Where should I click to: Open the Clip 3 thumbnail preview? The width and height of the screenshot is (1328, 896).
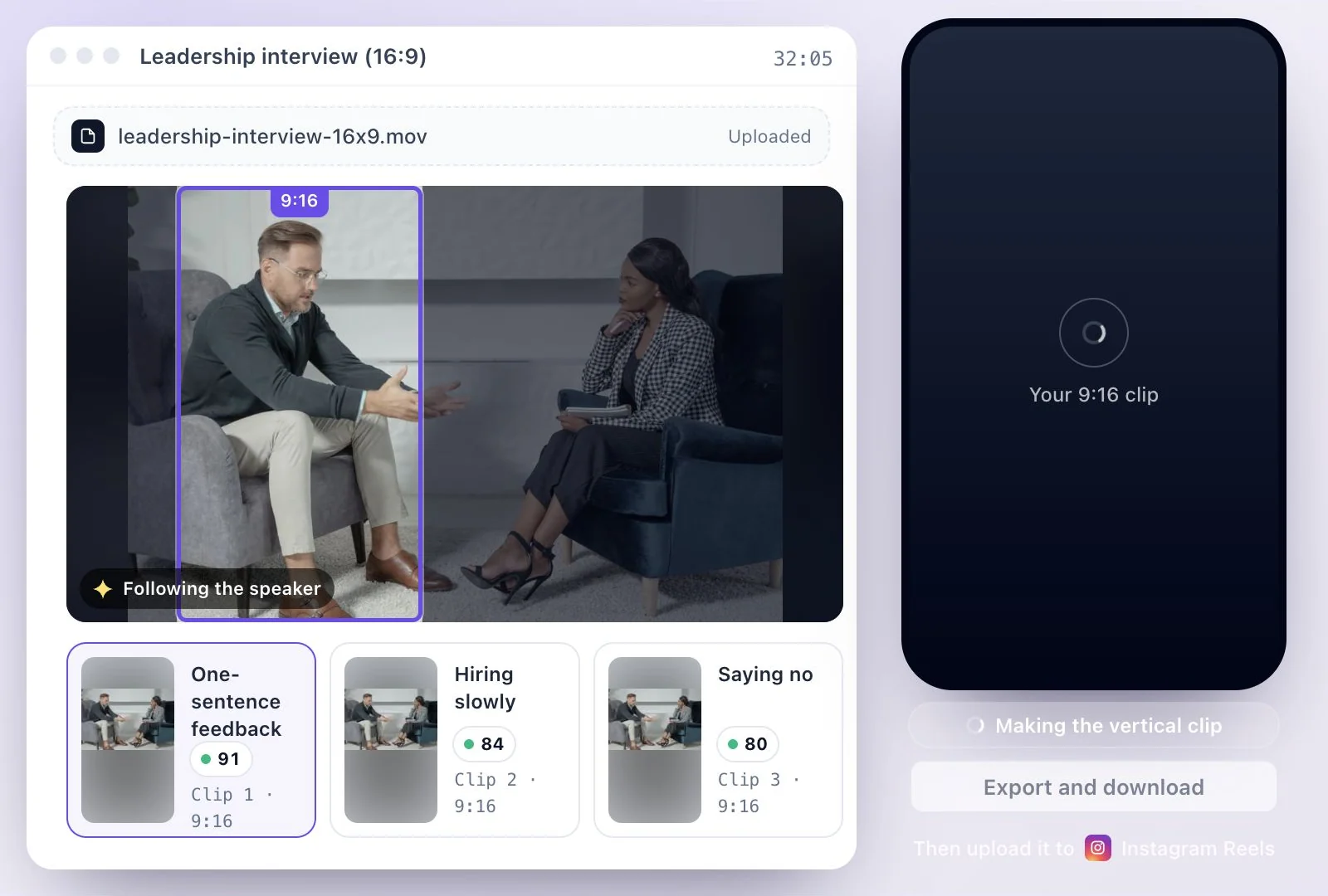point(655,740)
